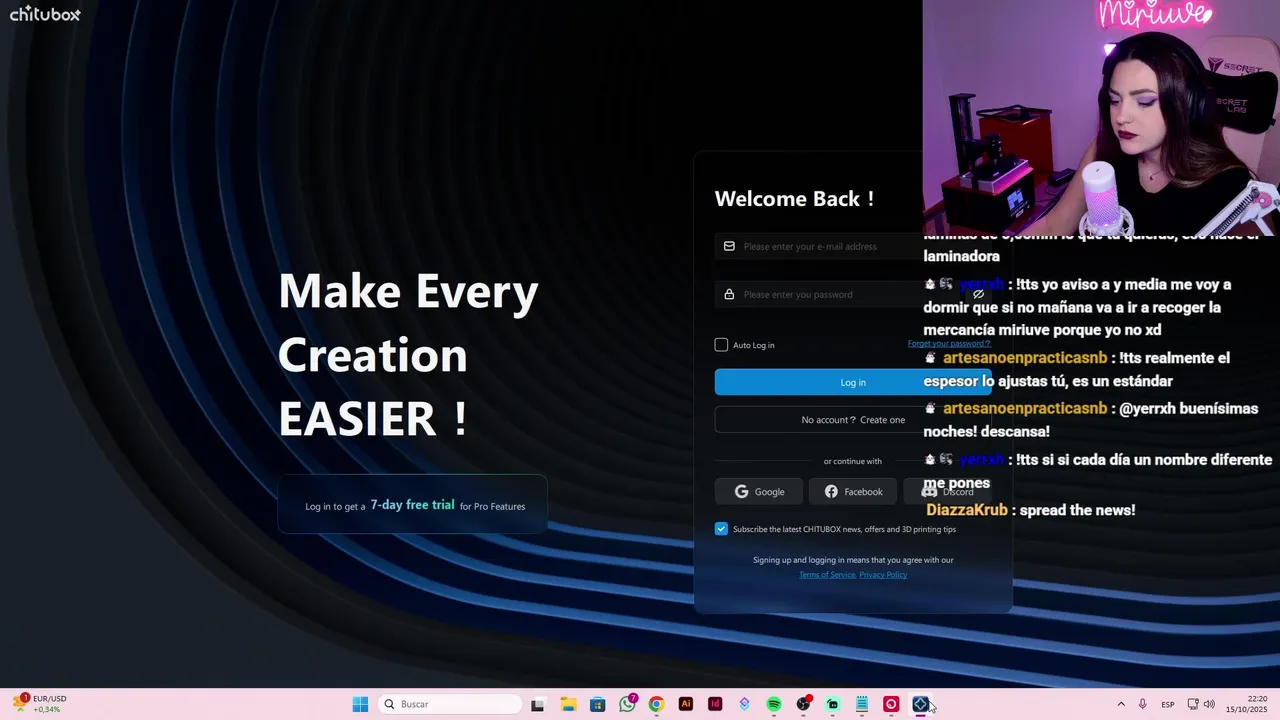Open Spotify from the taskbar
The height and width of the screenshot is (720, 1280).
(x=774, y=704)
